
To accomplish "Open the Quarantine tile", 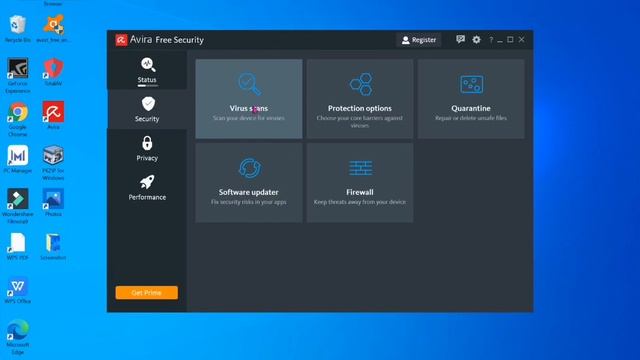I will point(471,99).
